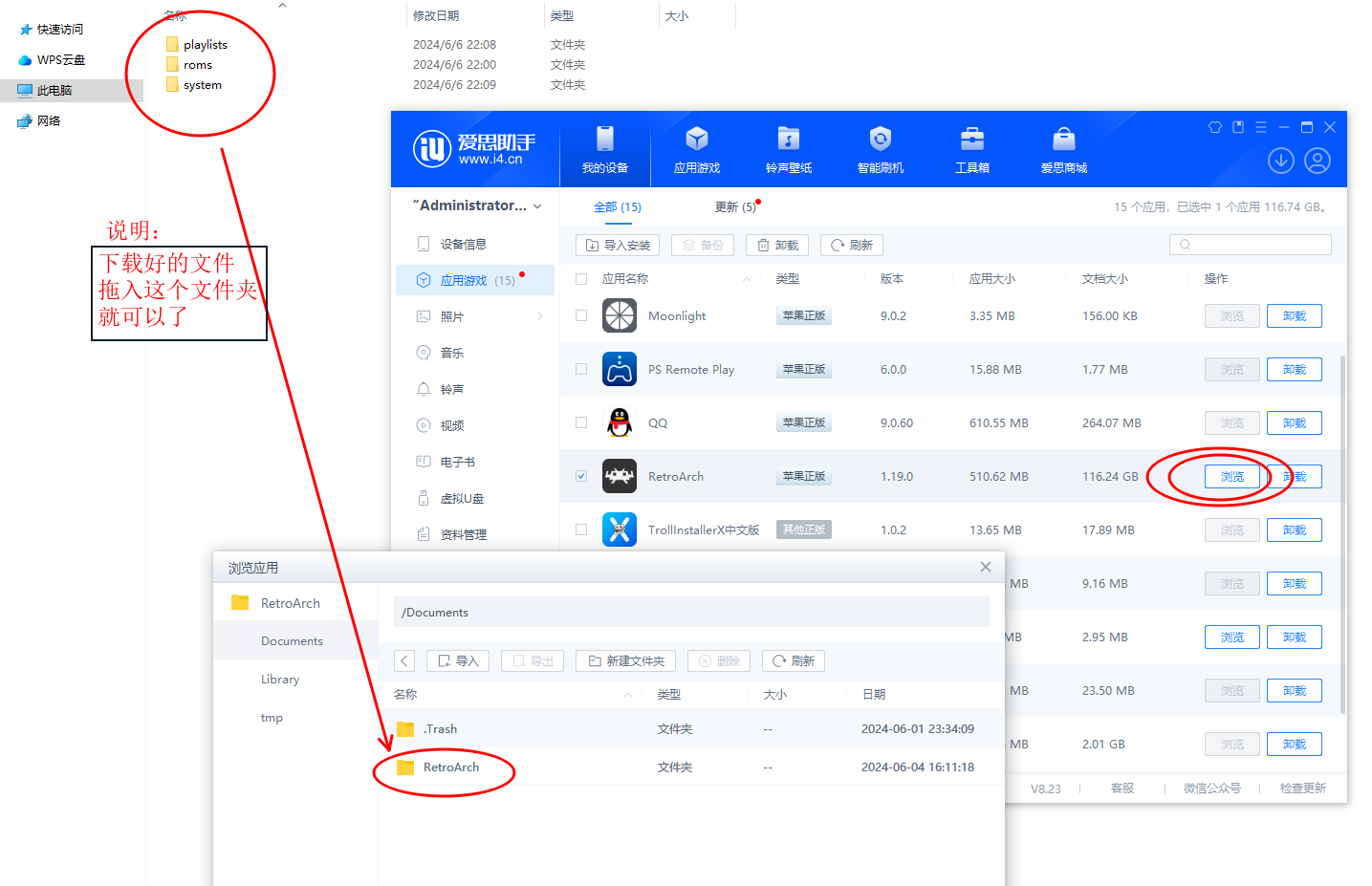The height and width of the screenshot is (886, 1372).
Task: Select the roms folder in Explorer
Action: point(188,64)
